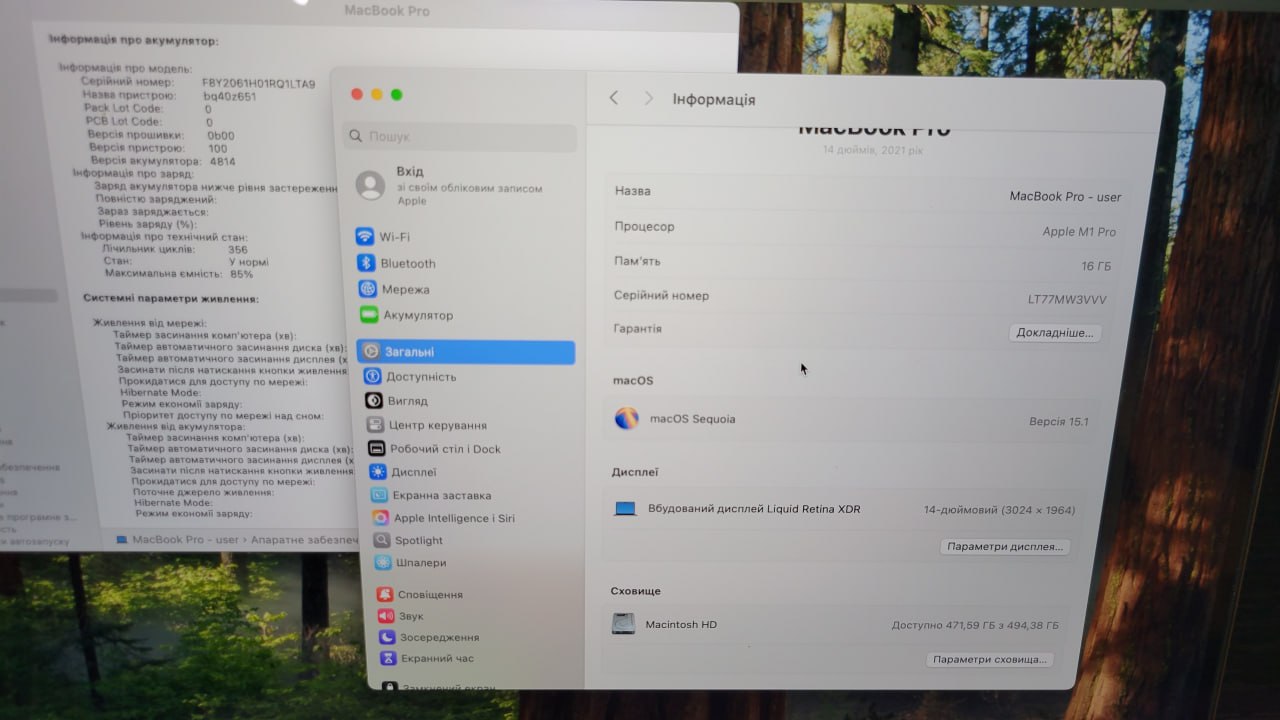The image size is (1280, 720).
Task: Click Стан У нормі battery condition row
Action: coord(186,262)
